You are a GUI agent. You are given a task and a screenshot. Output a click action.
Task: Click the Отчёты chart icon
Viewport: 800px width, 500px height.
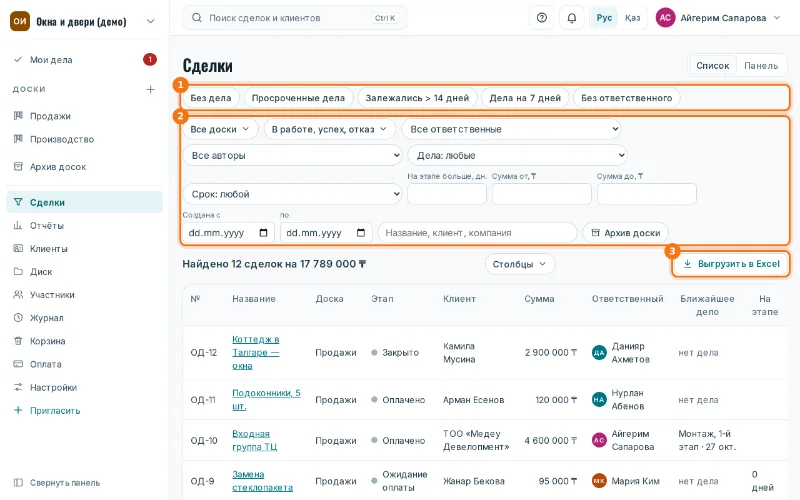coord(18,225)
